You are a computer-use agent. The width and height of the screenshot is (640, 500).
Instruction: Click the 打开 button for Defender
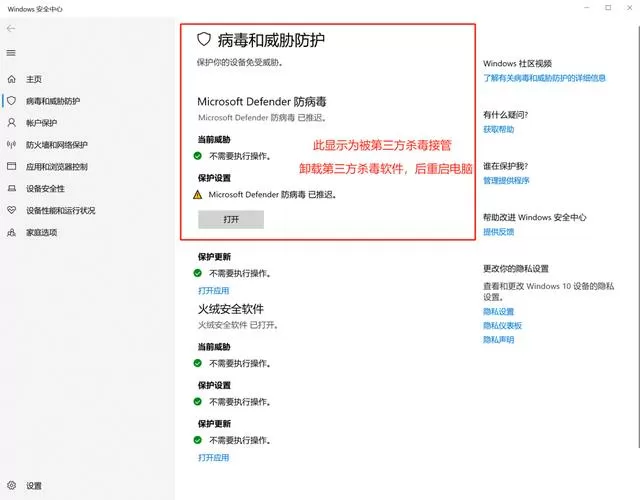pyautogui.click(x=231, y=219)
